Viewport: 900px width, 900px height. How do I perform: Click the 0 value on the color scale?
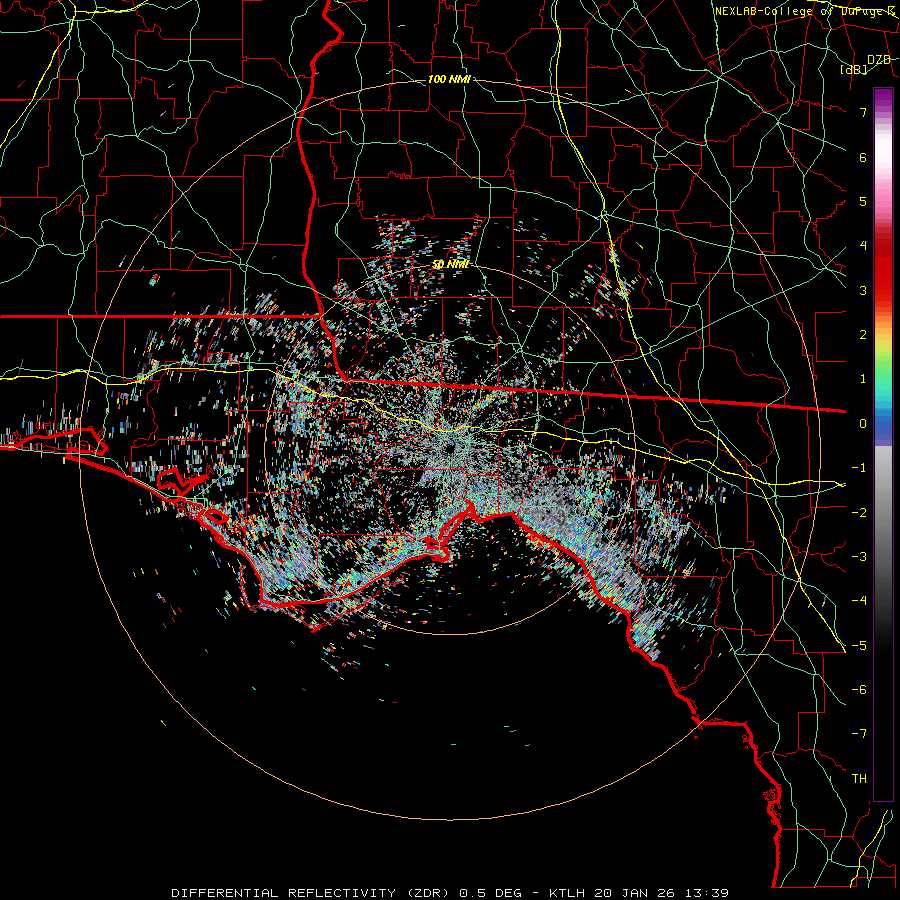click(863, 424)
